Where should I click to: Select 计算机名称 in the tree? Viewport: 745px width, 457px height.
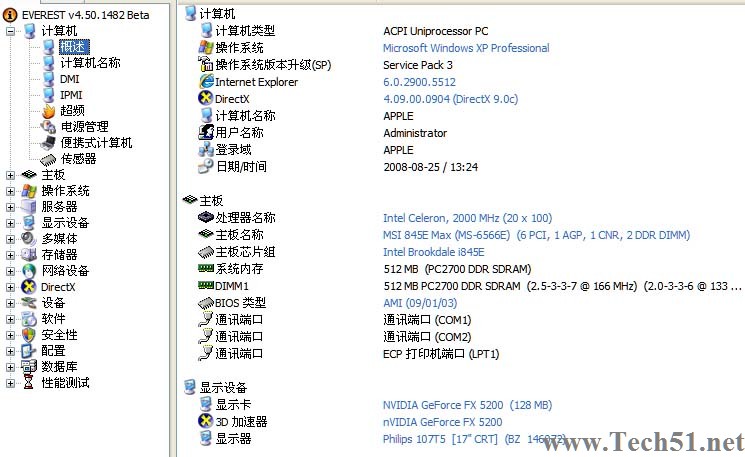coord(90,63)
